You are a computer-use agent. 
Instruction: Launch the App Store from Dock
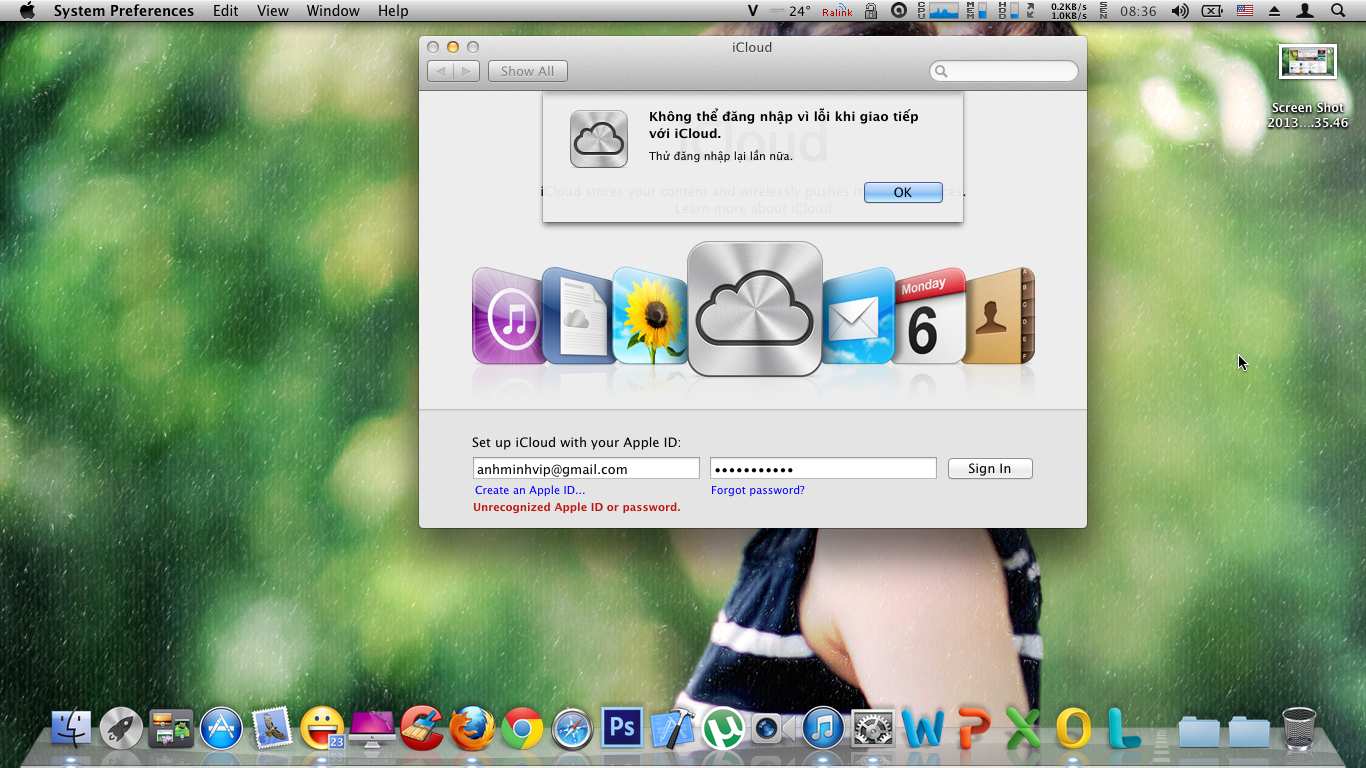221,729
